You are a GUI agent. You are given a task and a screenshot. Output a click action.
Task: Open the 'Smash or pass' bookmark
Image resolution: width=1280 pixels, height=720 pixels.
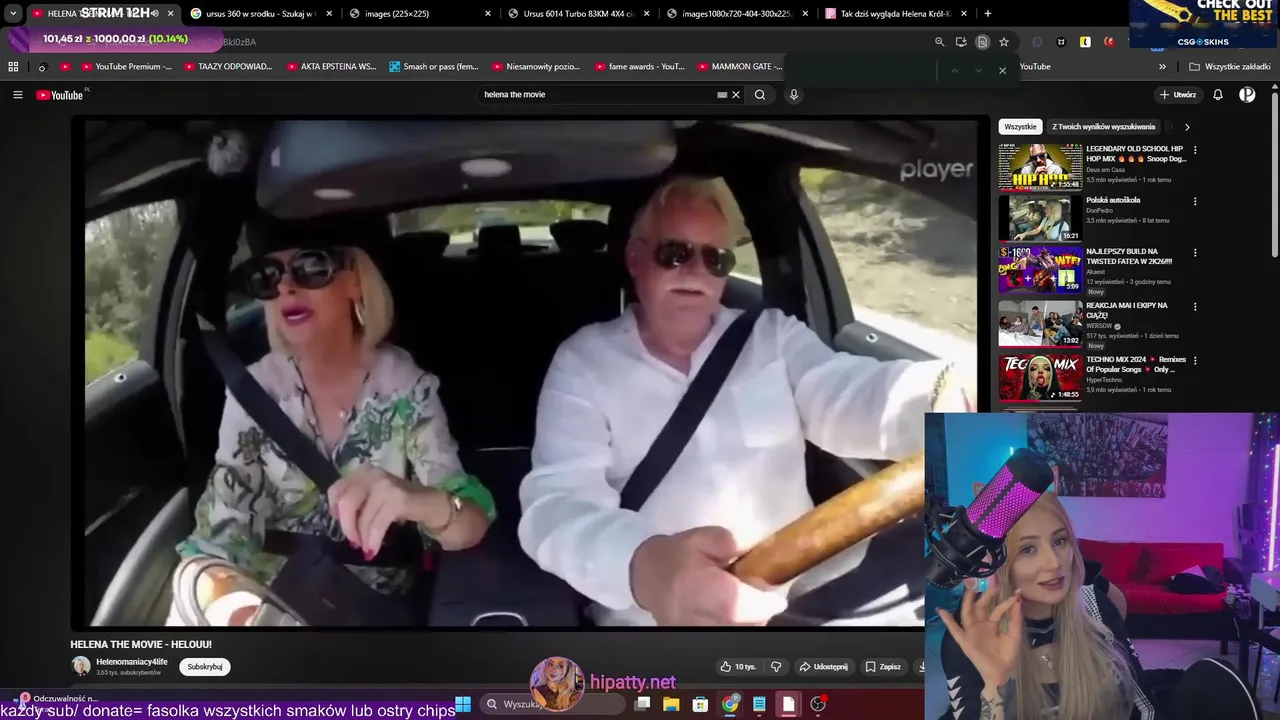coord(433,67)
